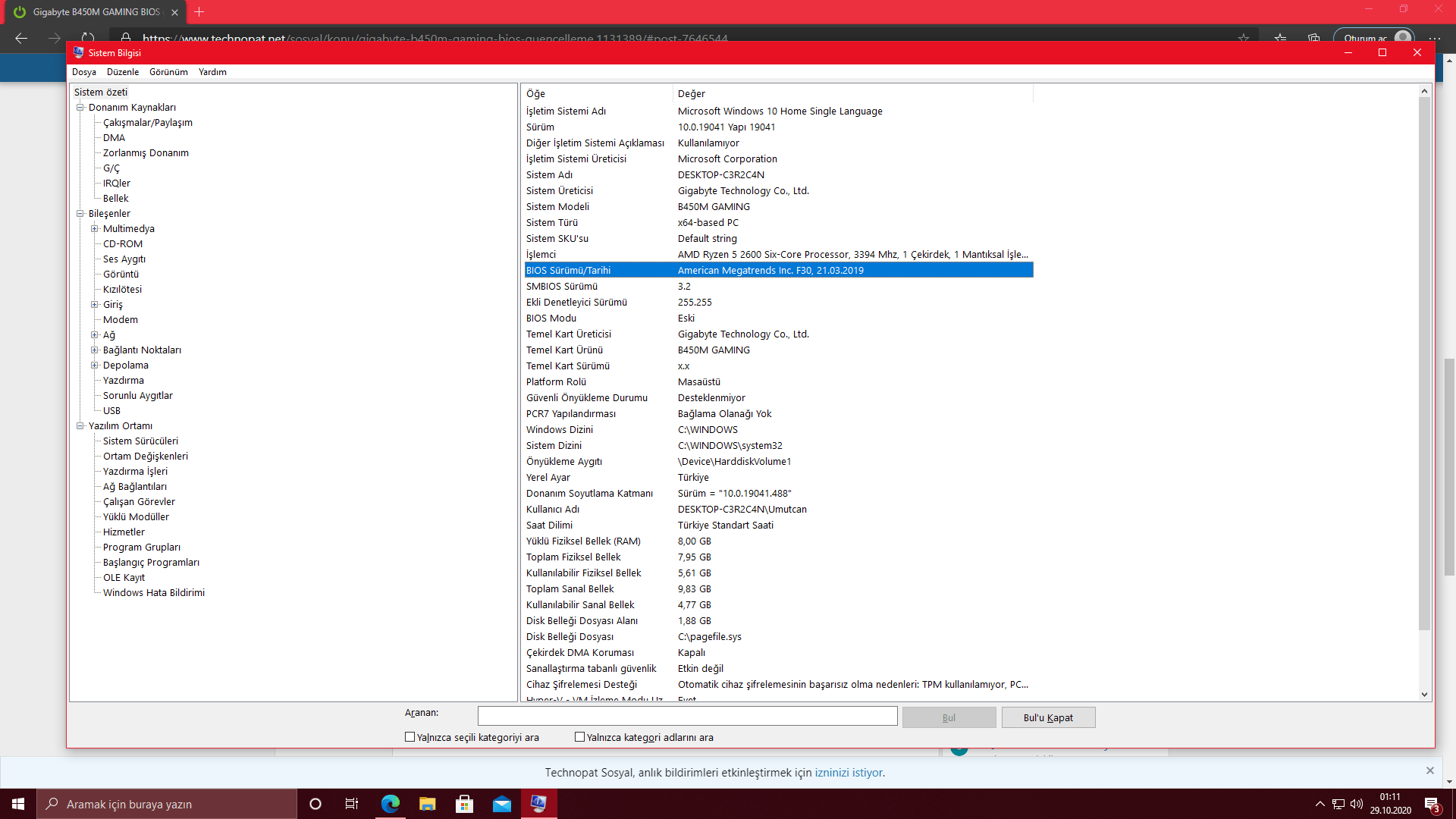Launch Microsoft Store taskbar icon
1456x819 pixels.
(465, 804)
